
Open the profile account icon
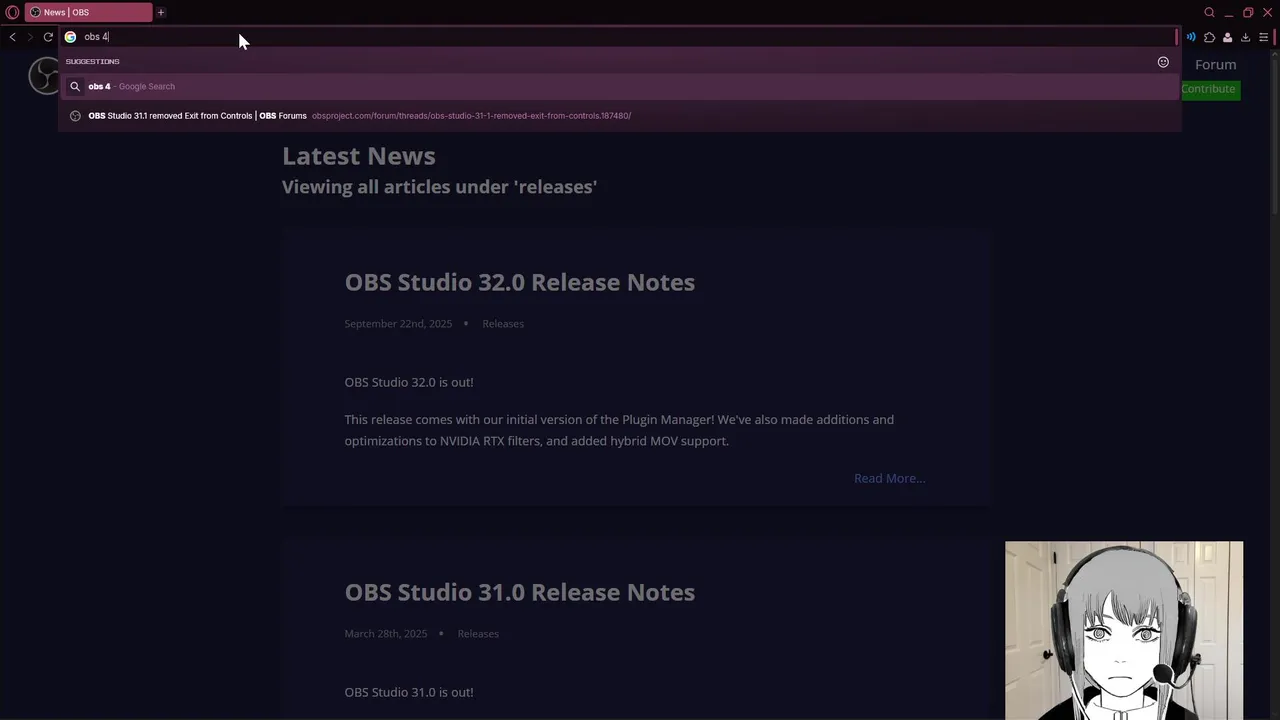click(x=1227, y=37)
